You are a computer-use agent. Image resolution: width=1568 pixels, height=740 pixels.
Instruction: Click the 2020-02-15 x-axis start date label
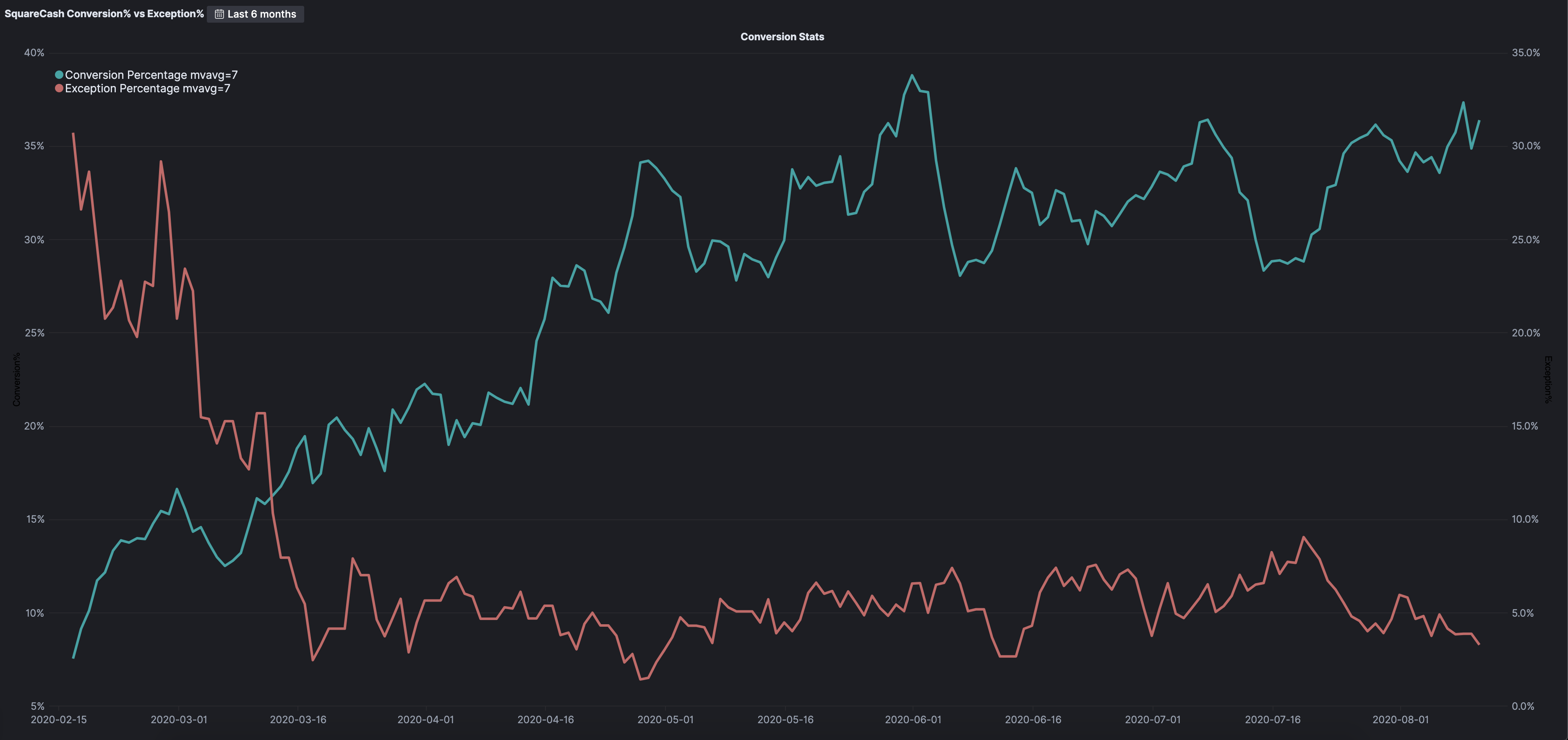(58, 719)
